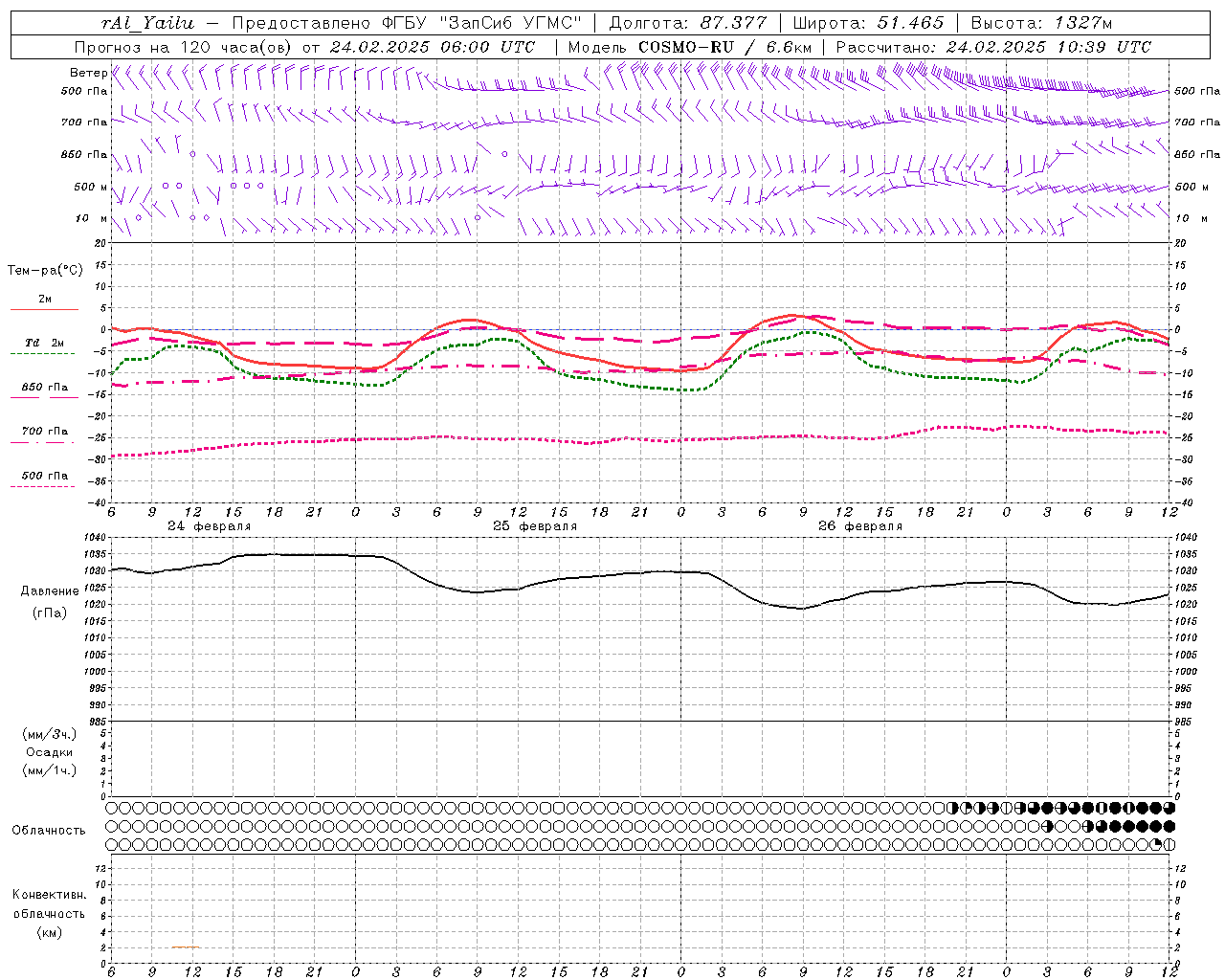Select the Широта: 51.465 header value

coord(868,23)
